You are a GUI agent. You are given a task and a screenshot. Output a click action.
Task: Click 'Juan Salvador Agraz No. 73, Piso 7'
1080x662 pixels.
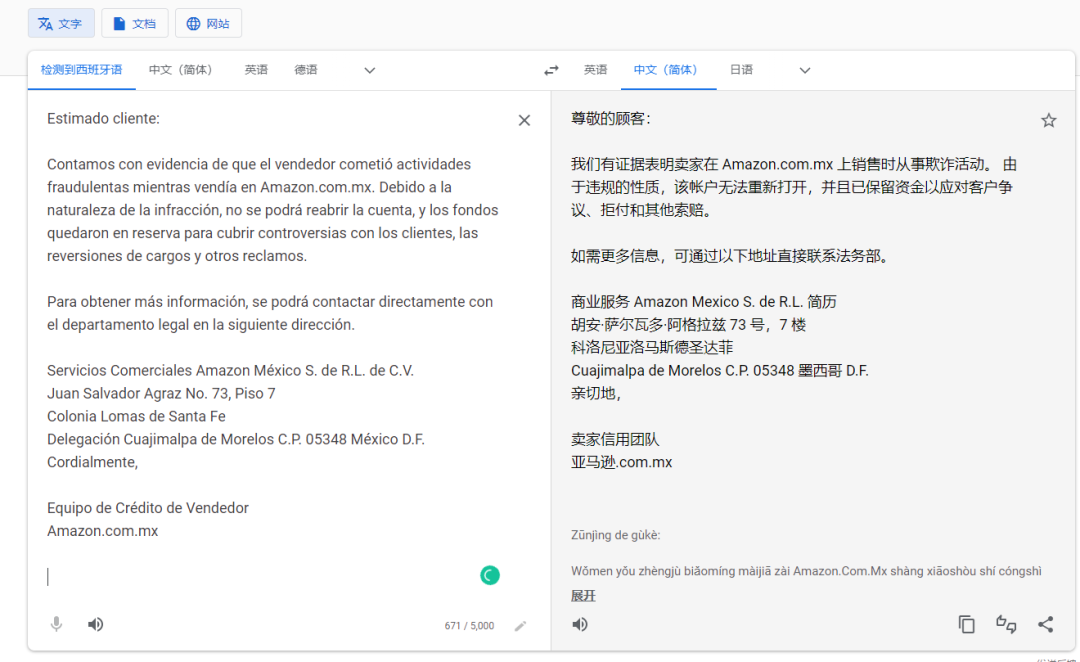point(161,393)
